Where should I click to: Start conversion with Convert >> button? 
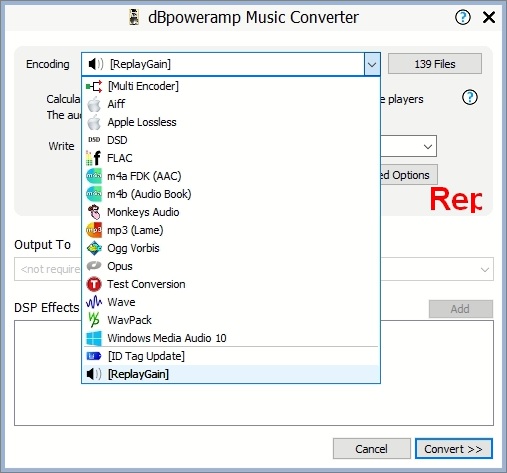tap(454, 449)
